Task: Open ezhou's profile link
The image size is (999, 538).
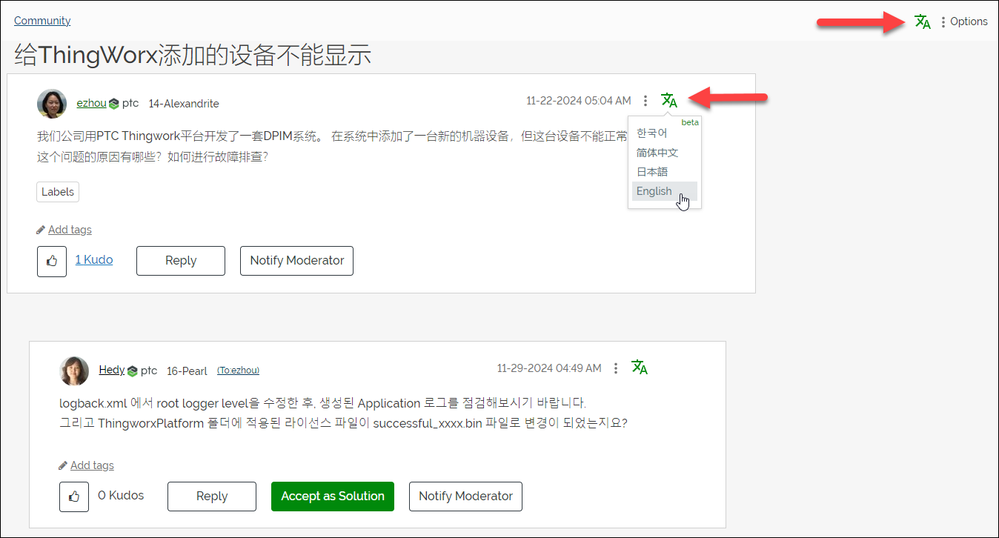Action: tap(91, 103)
